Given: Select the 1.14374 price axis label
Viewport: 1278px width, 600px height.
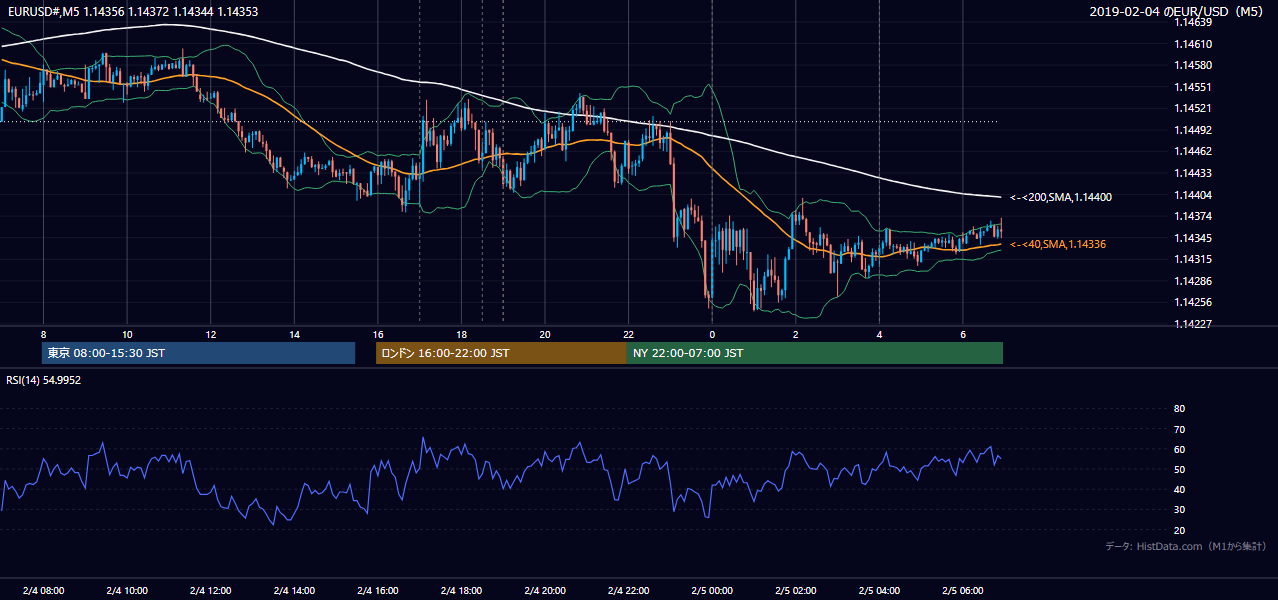Looking at the screenshot, I should coord(1194,216).
